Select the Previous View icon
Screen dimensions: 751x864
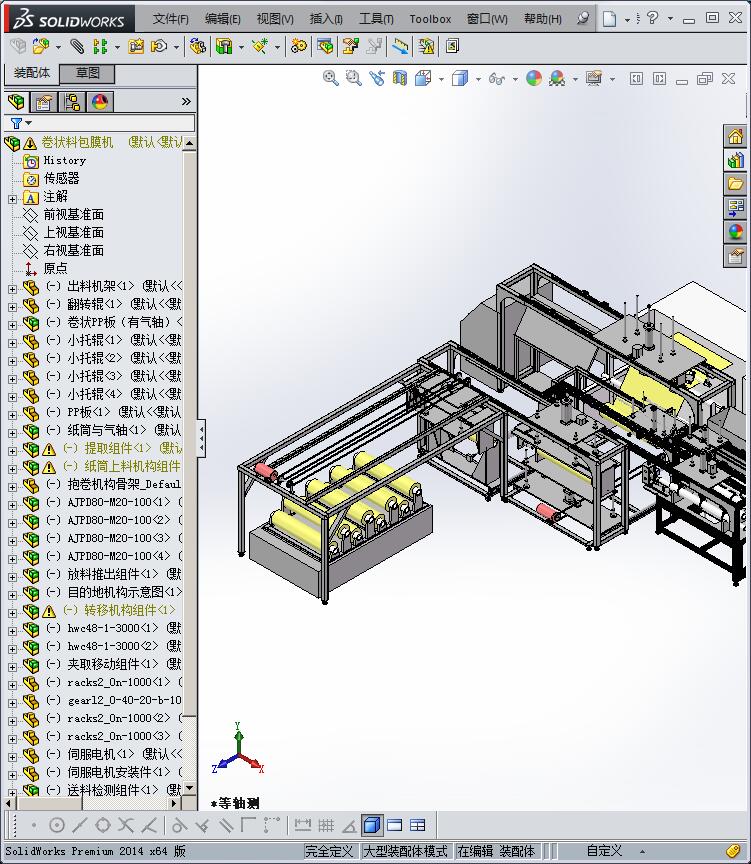pos(377,78)
